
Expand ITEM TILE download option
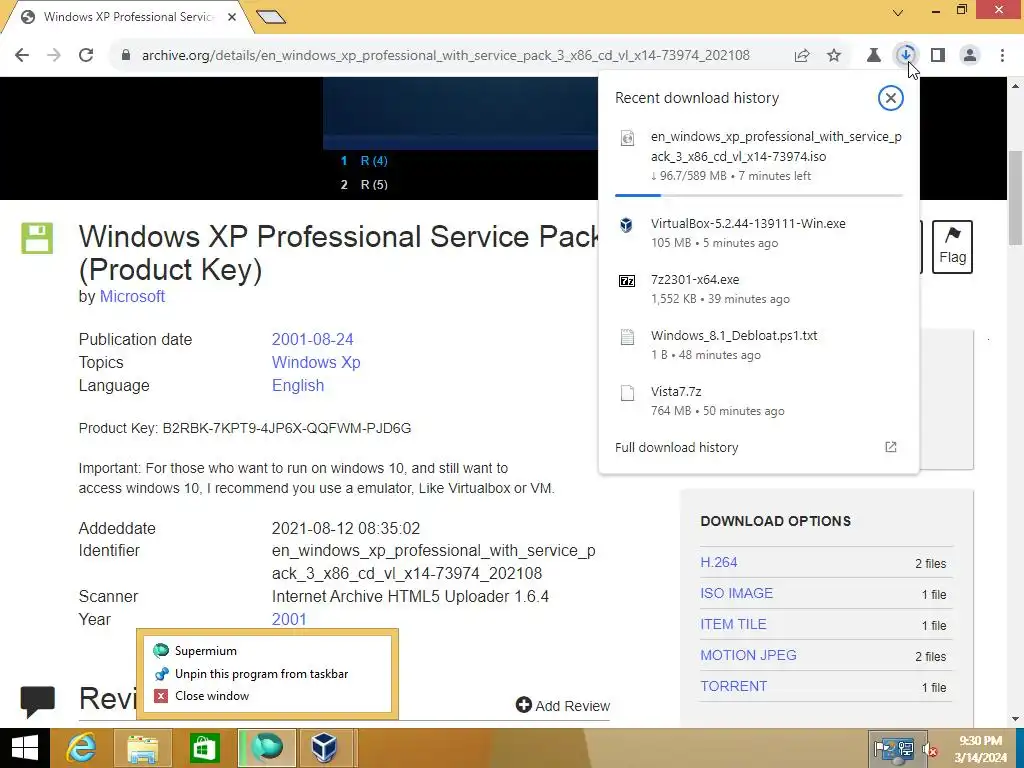coord(733,624)
